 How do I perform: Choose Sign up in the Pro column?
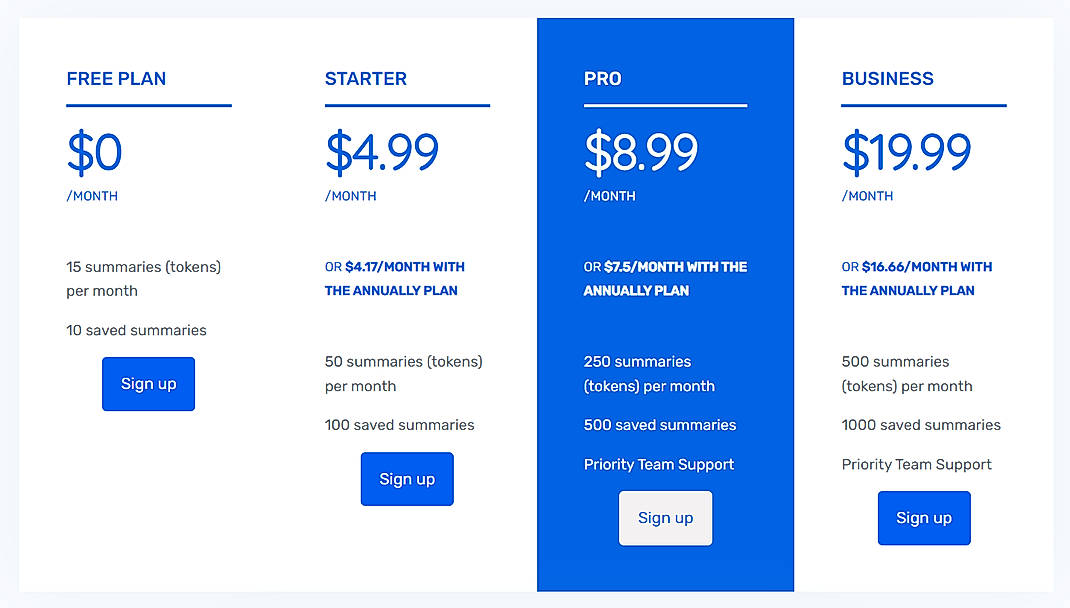click(x=665, y=518)
